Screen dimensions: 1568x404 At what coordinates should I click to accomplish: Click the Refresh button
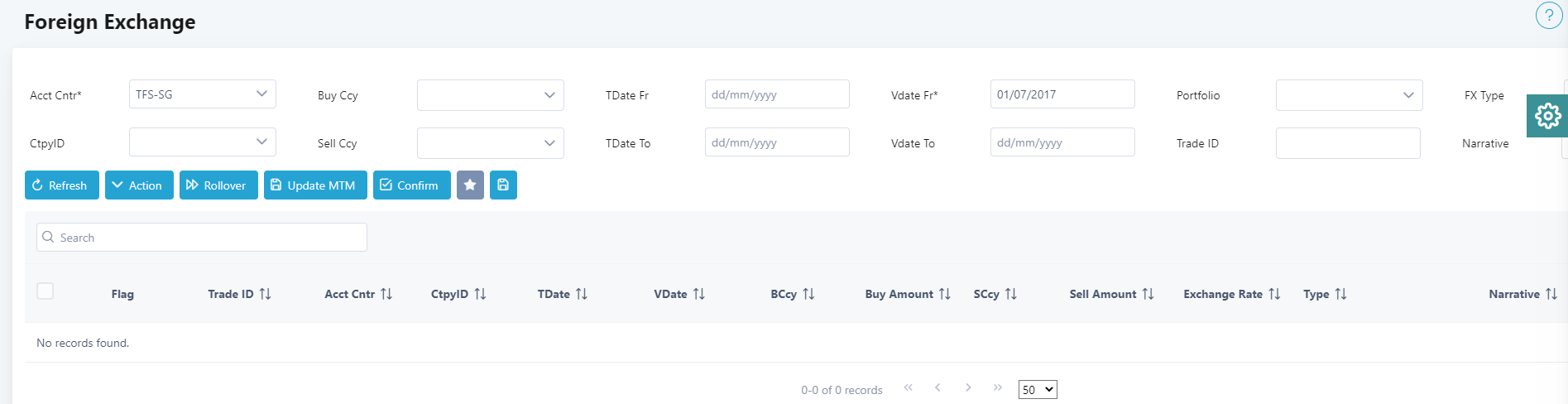pyautogui.click(x=62, y=185)
